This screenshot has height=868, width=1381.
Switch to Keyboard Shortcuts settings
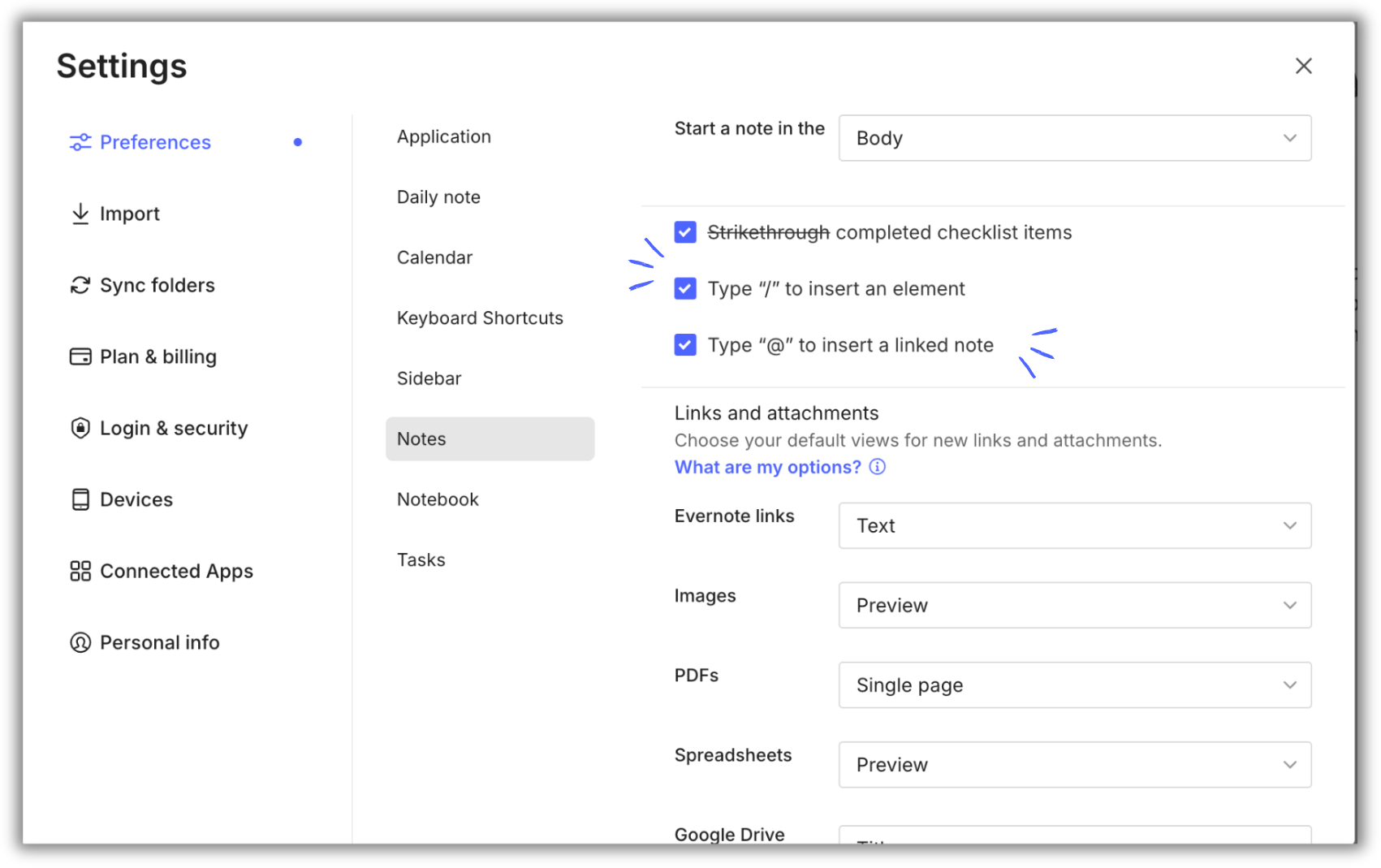pyautogui.click(x=479, y=318)
